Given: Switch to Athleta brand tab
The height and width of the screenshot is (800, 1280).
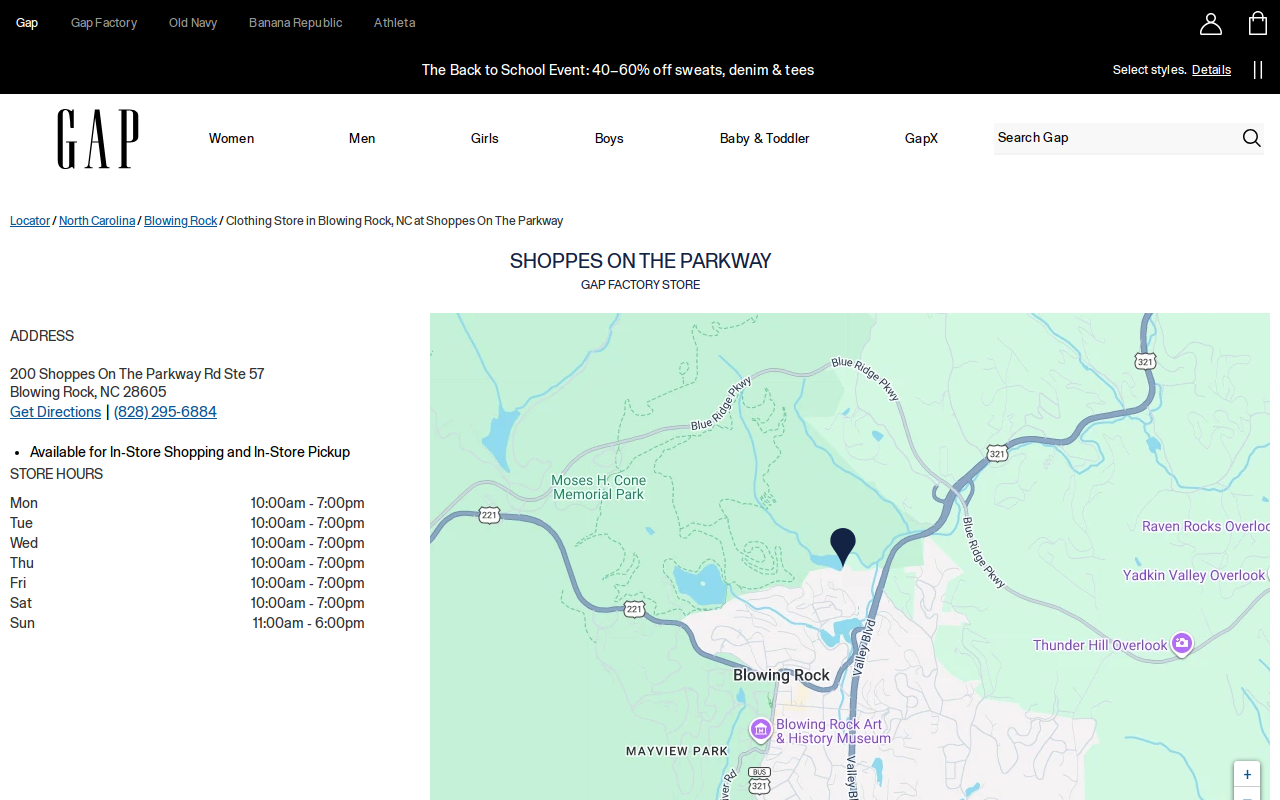Looking at the screenshot, I should (395, 23).
